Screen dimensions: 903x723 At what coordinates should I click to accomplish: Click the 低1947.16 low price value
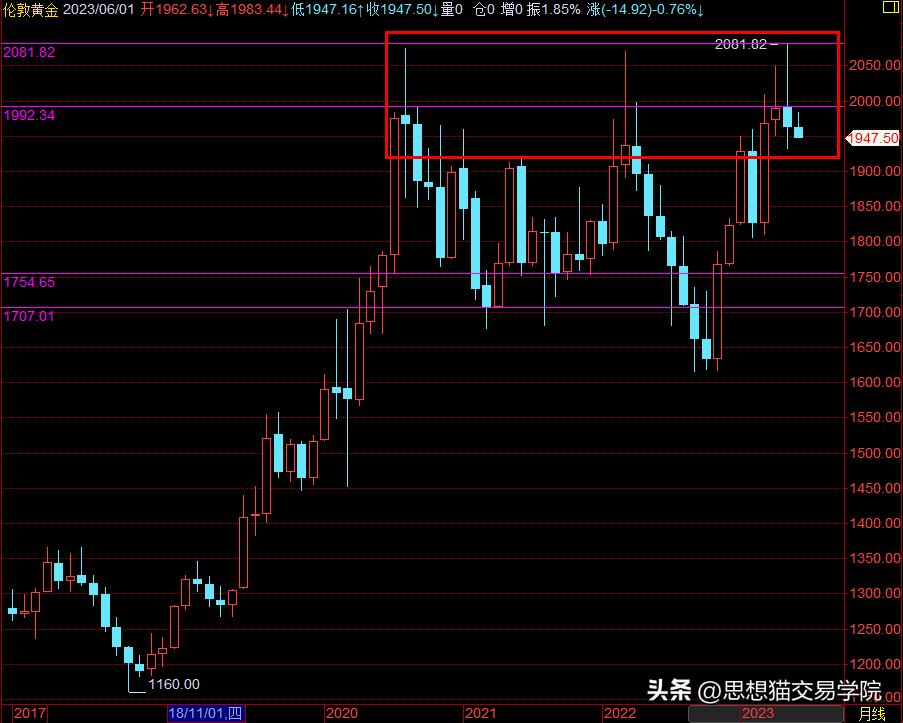pos(327,10)
